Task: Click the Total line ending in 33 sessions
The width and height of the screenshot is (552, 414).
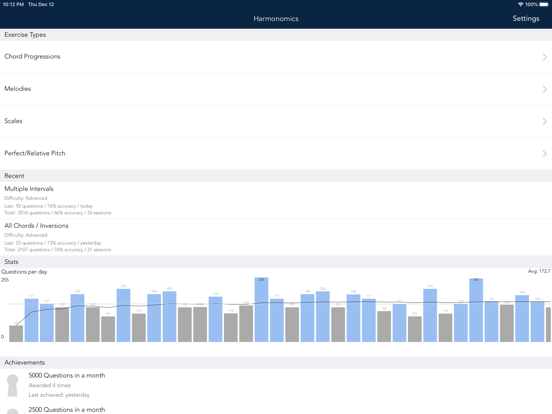Action: (58, 213)
